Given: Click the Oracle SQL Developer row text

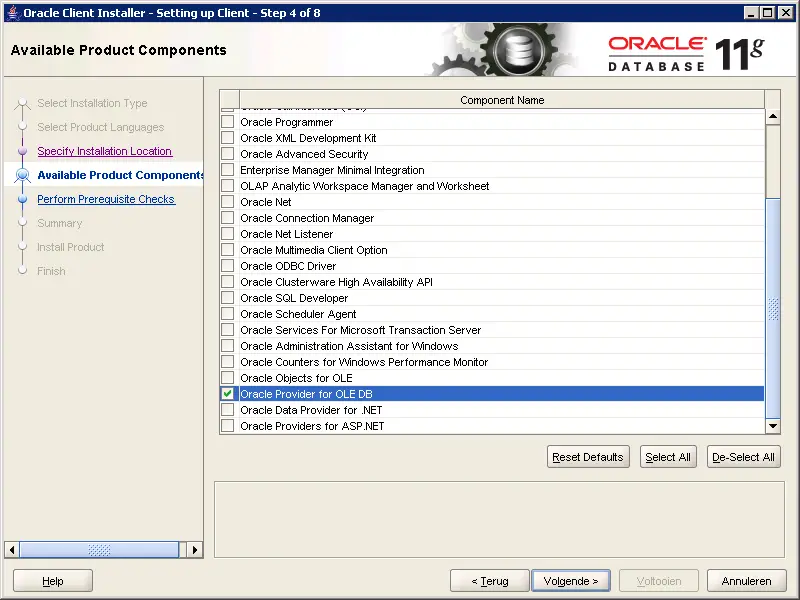Looking at the screenshot, I should (294, 298).
